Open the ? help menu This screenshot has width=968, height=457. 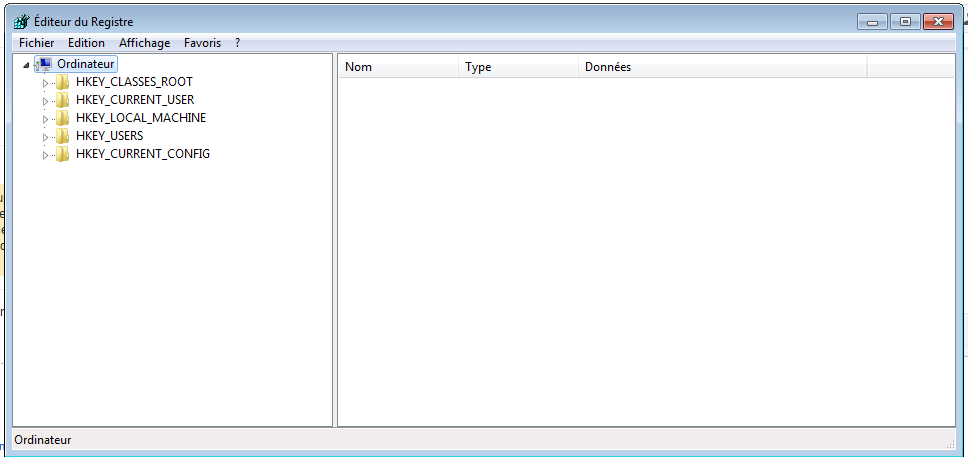238,43
